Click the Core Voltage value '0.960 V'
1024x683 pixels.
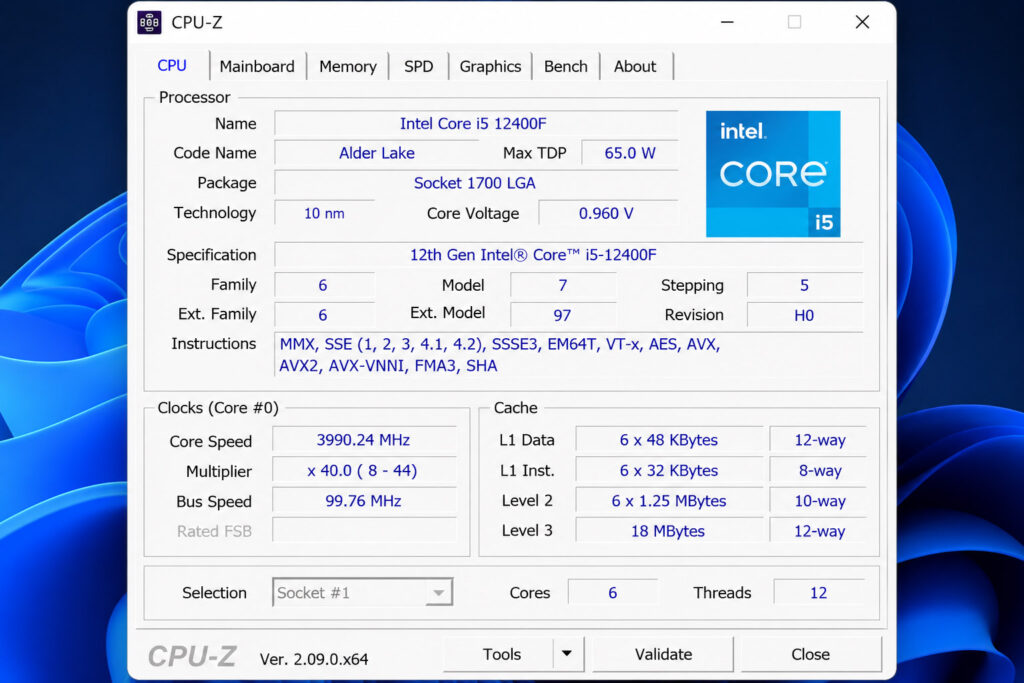click(x=606, y=213)
